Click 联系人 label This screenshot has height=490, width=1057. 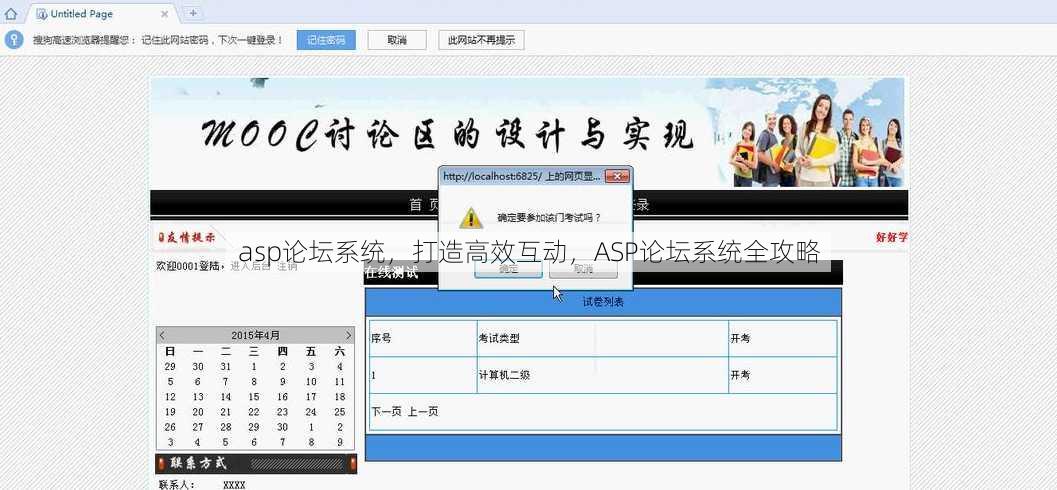pos(177,485)
